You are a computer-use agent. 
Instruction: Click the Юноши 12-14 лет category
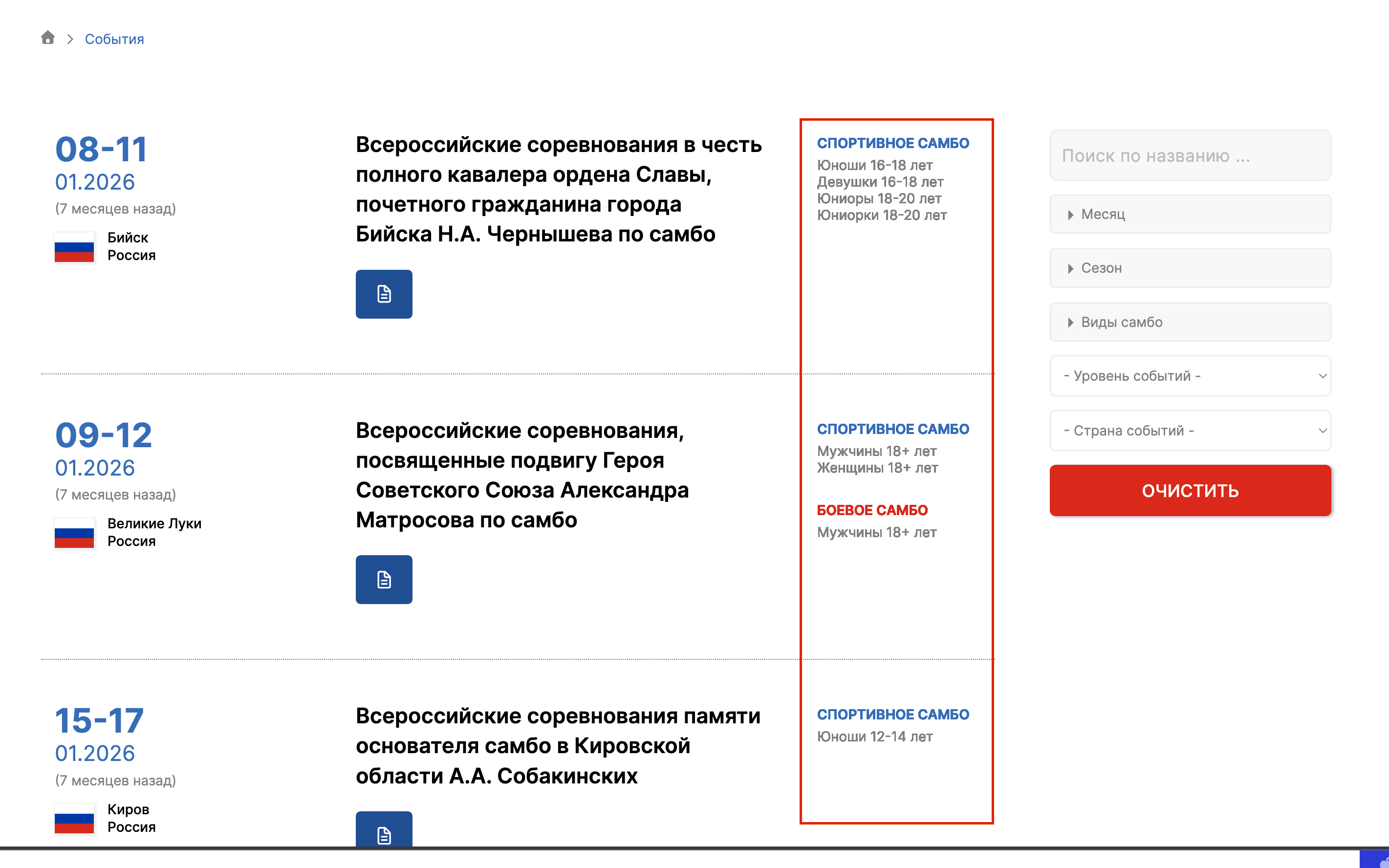(875, 737)
